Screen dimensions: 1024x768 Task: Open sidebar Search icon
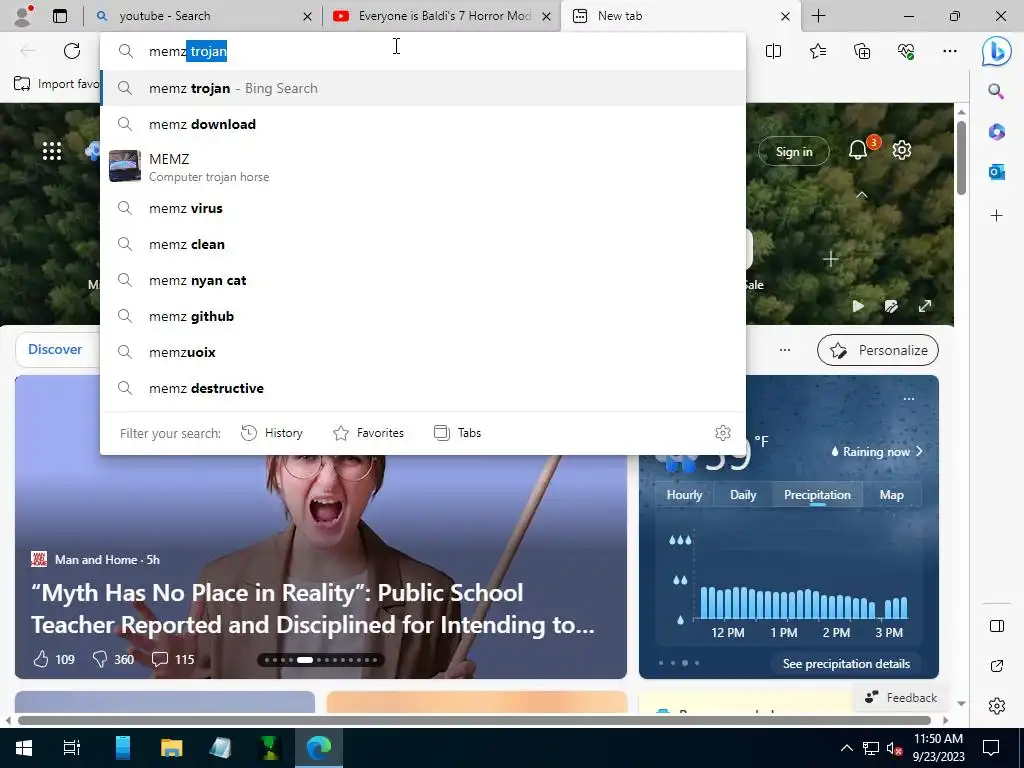[x=996, y=91]
